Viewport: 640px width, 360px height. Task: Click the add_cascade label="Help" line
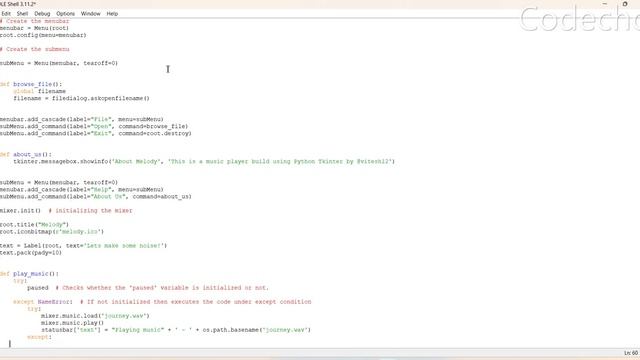click(x=82, y=189)
